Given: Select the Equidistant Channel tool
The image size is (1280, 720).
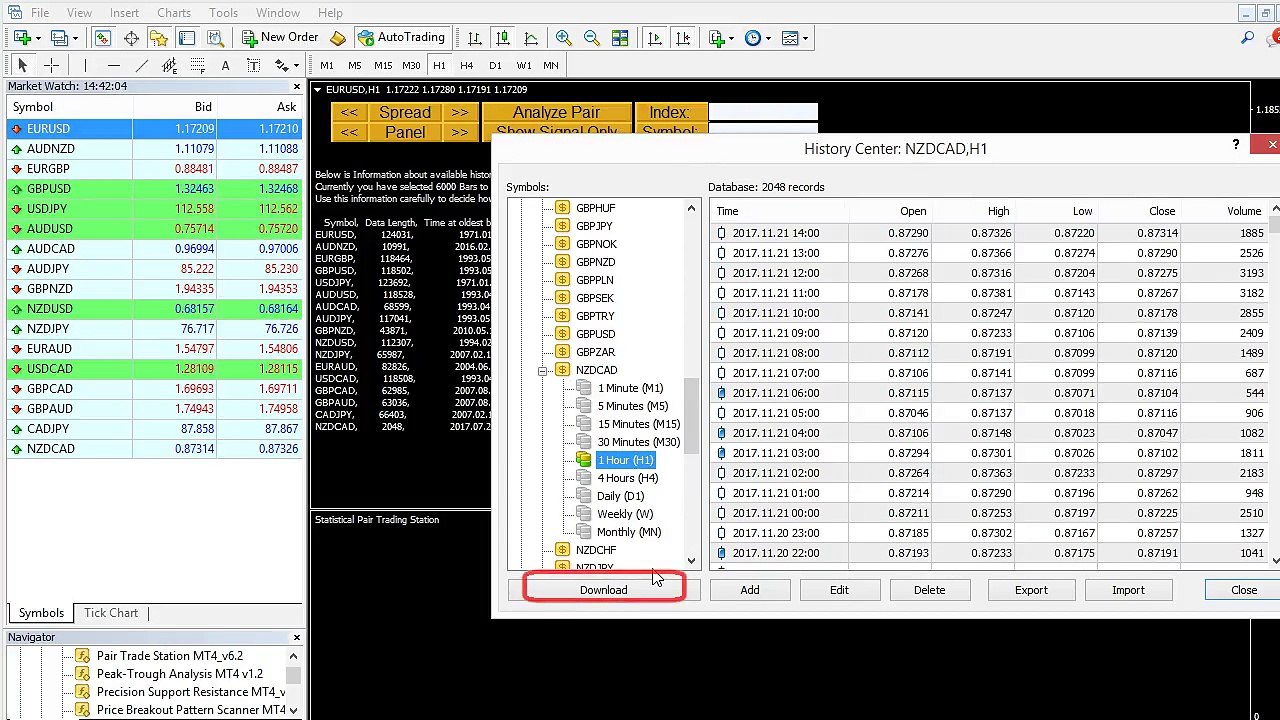Looking at the screenshot, I should tap(170, 65).
